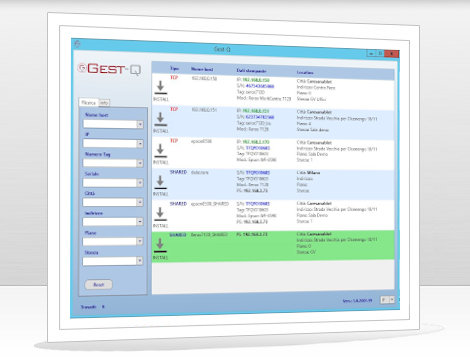The image size is (470, 360).
Task: Click the Stanza Sala demo text
Action: 313,130
